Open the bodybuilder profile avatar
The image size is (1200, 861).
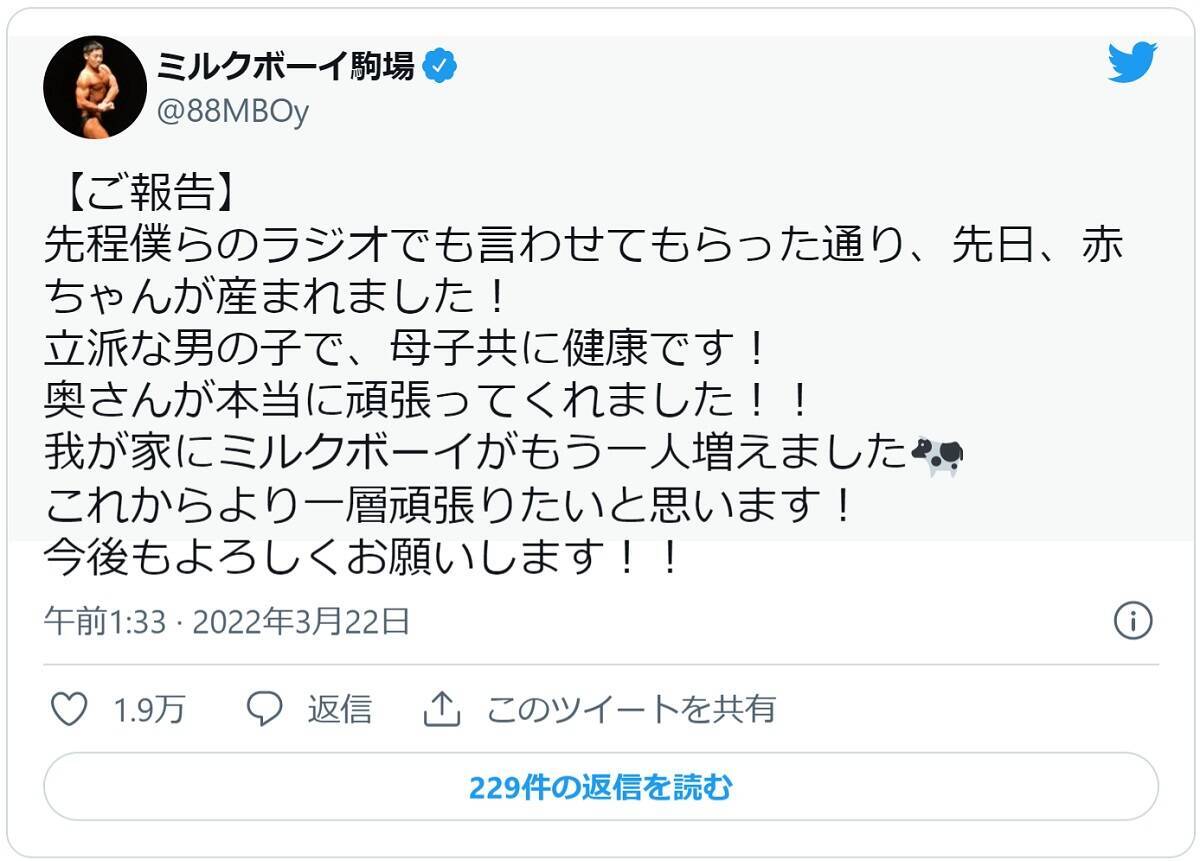pyautogui.click(x=95, y=87)
